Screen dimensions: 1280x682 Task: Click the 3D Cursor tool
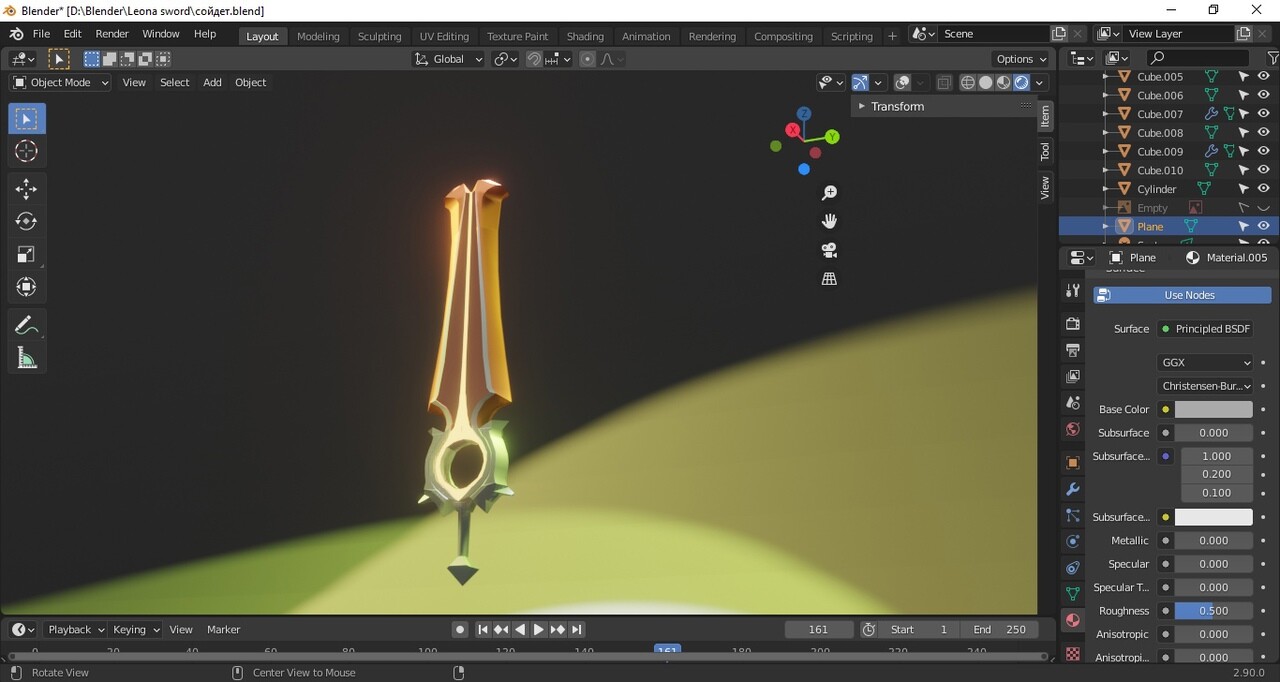[x=27, y=151]
